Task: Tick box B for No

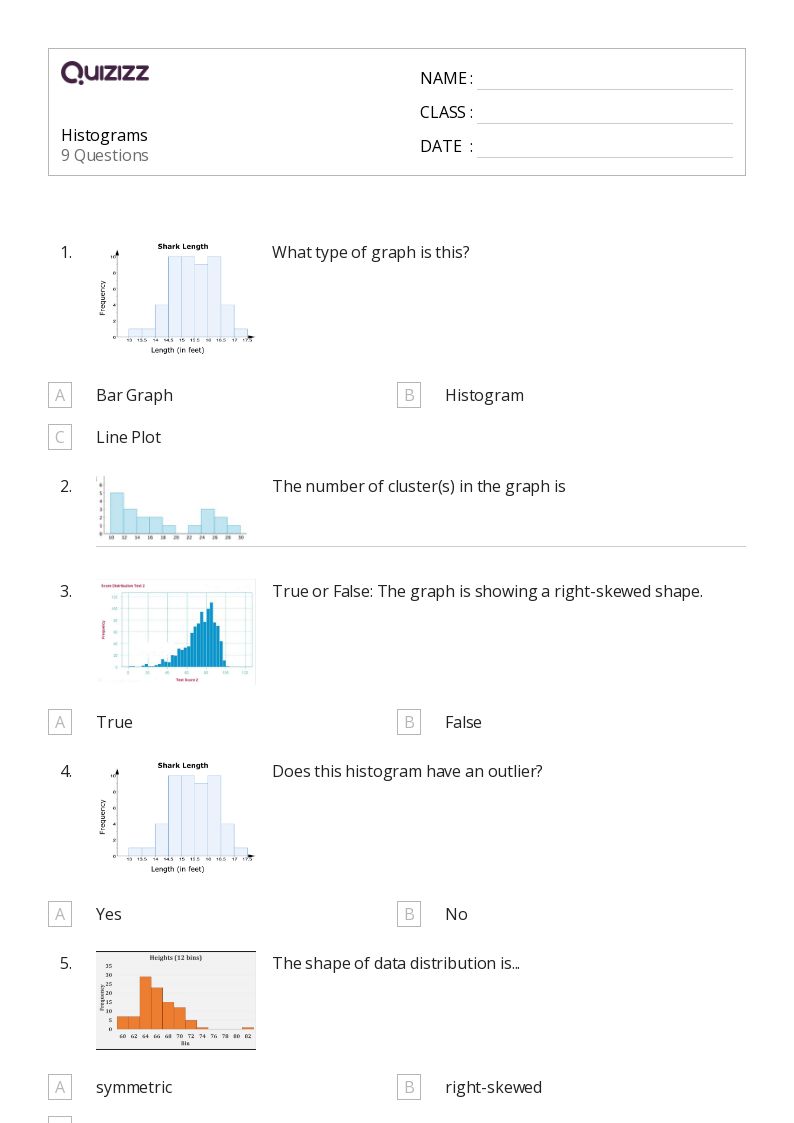Action: (408, 914)
